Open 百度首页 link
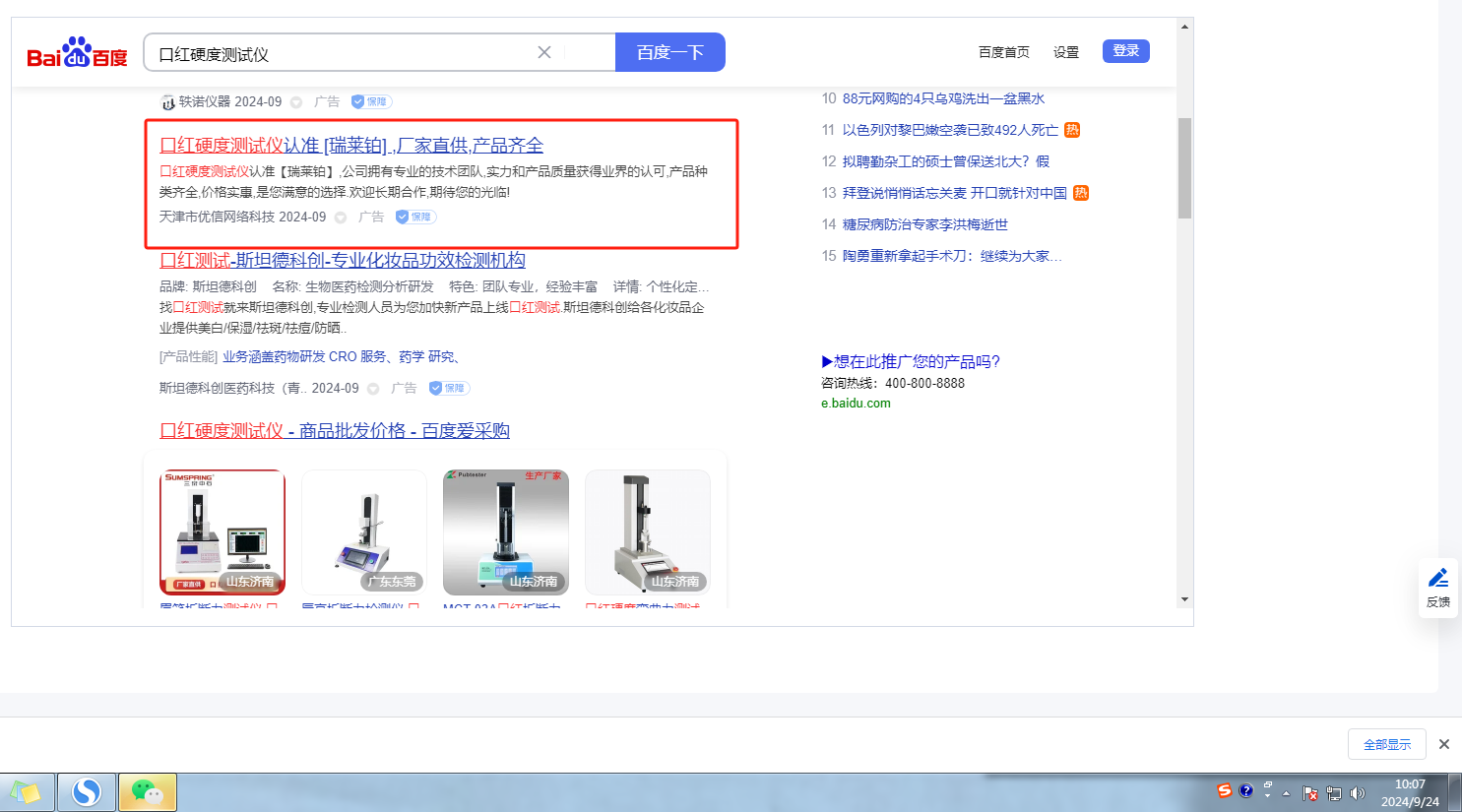The height and width of the screenshot is (812, 1462). 1004,52
